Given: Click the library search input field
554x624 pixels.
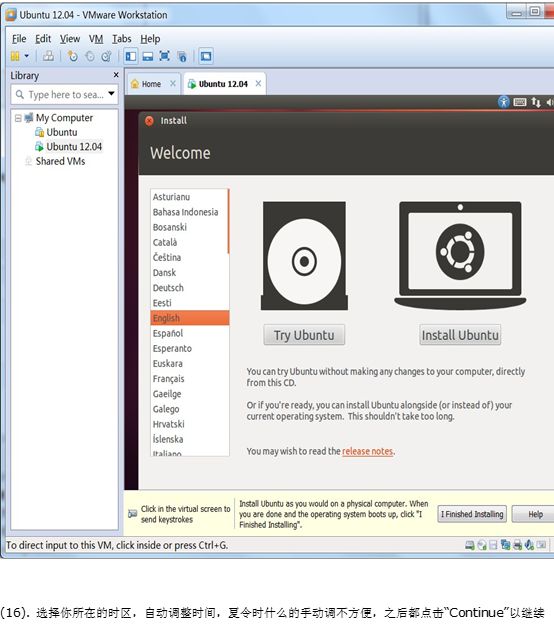Looking at the screenshot, I should tap(62, 95).
